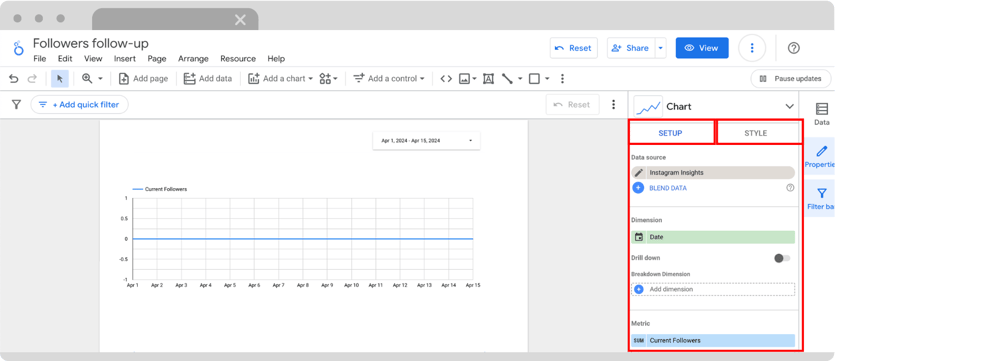
Task: Click the greyed Reset button in filter bar
Action: (572, 104)
